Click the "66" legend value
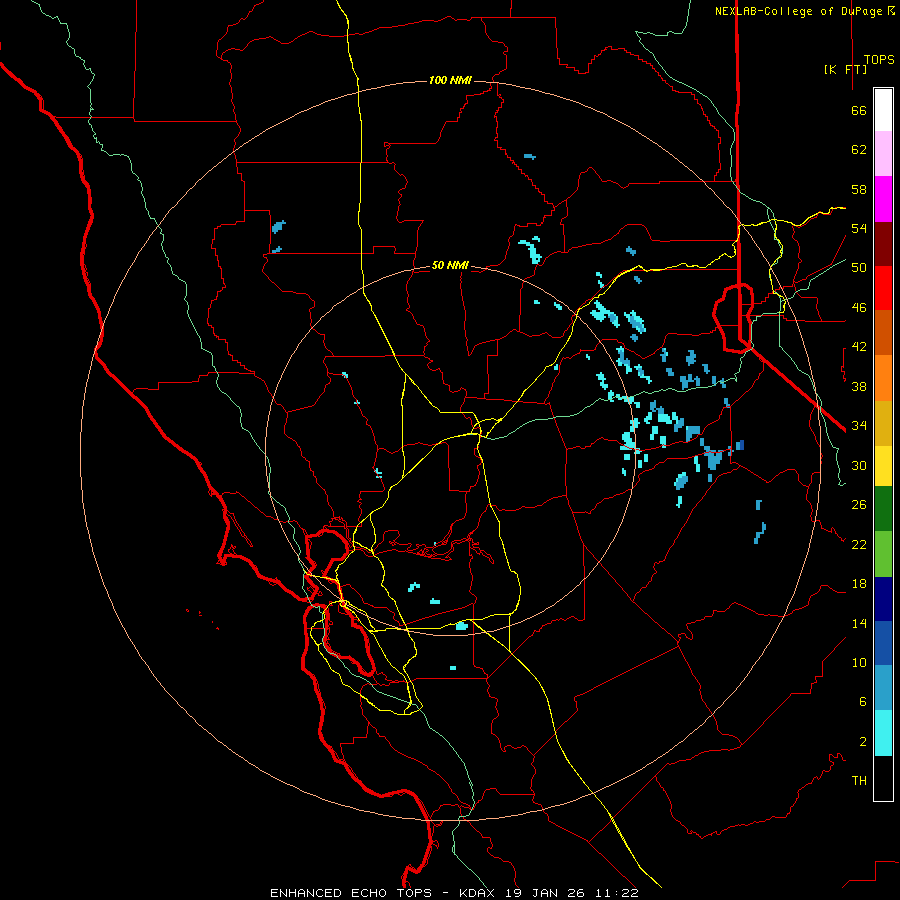 tap(859, 111)
